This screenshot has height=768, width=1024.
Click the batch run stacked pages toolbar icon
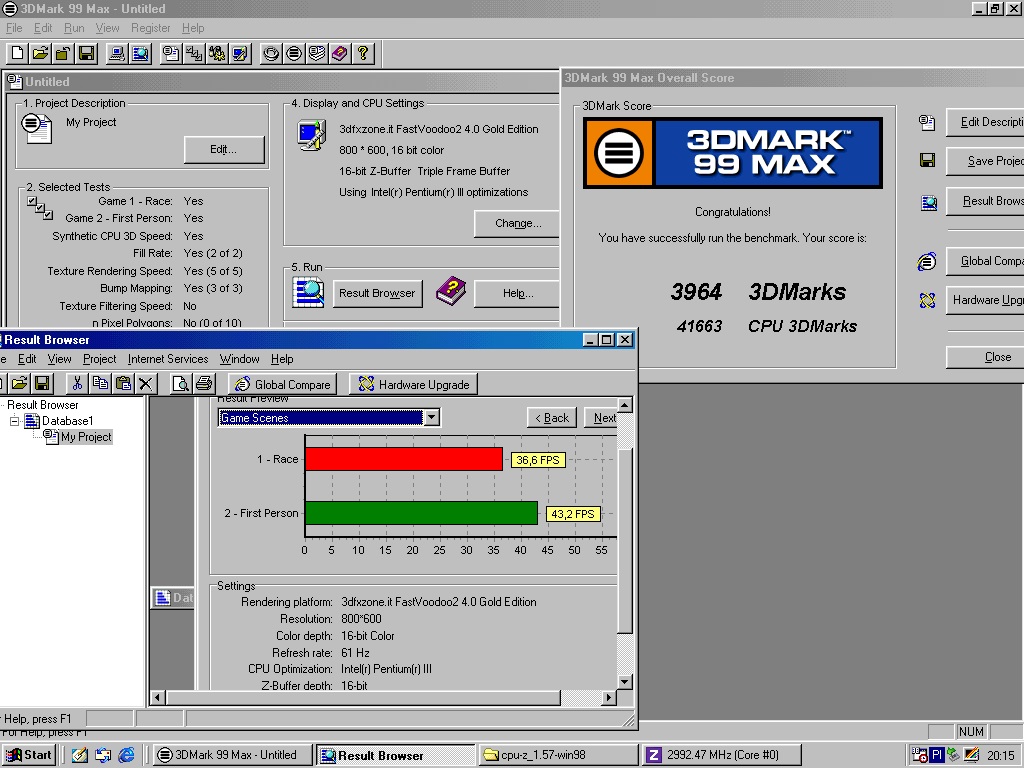click(x=317, y=53)
